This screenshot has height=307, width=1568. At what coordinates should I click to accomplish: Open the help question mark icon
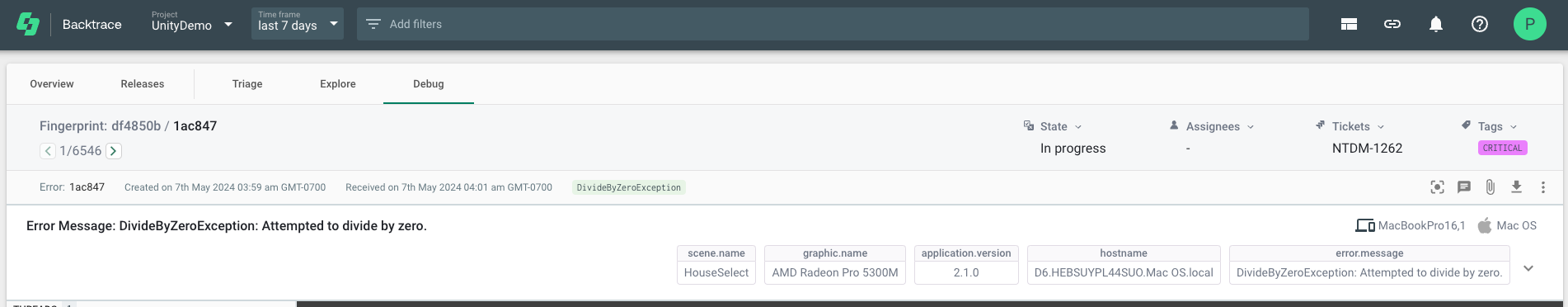pos(1480,25)
